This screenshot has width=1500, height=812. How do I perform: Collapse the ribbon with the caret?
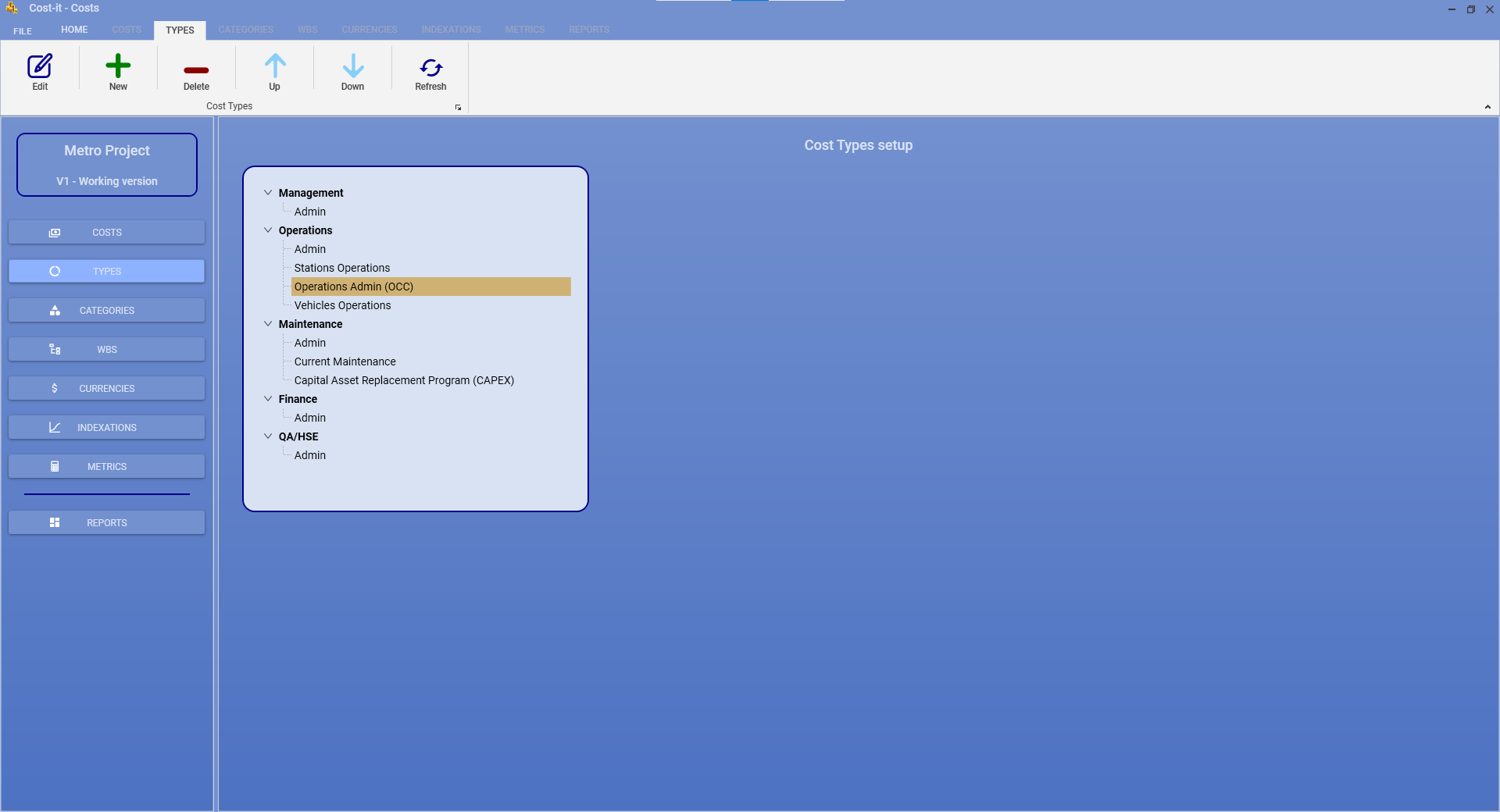tap(1487, 107)
